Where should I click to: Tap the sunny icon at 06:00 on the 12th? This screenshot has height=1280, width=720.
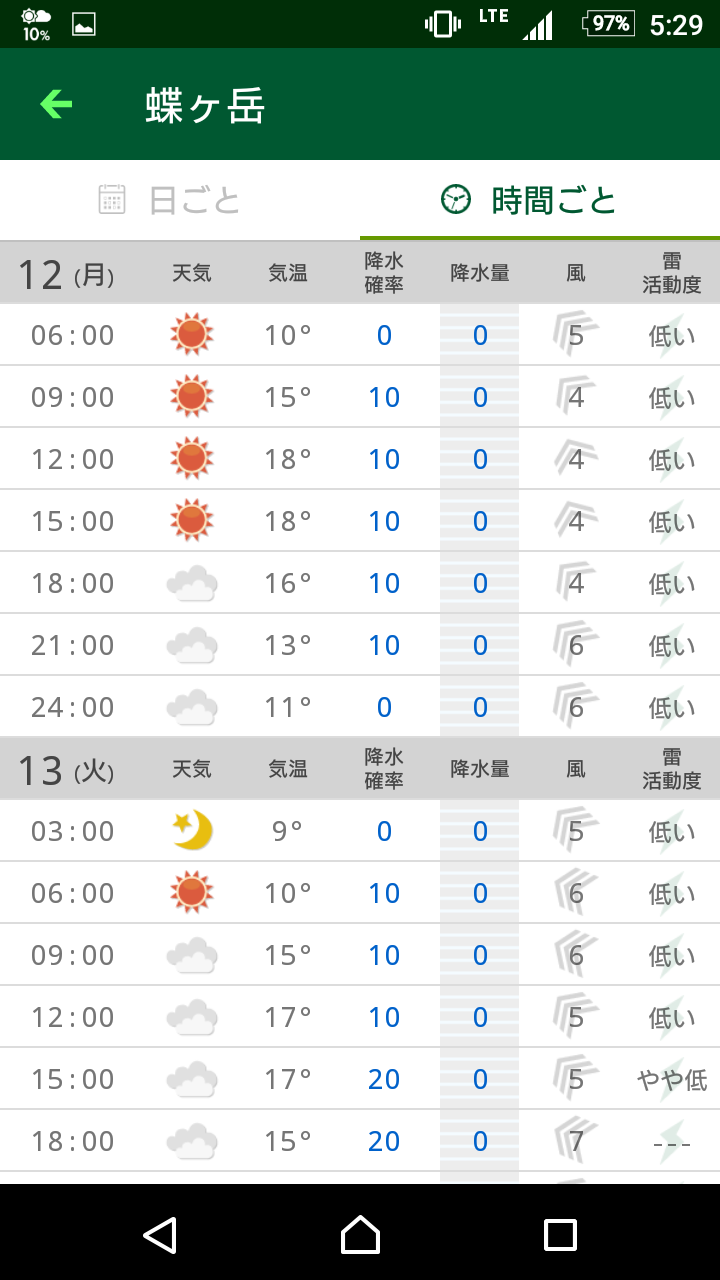pyautogui.click(x=192, y=335)
